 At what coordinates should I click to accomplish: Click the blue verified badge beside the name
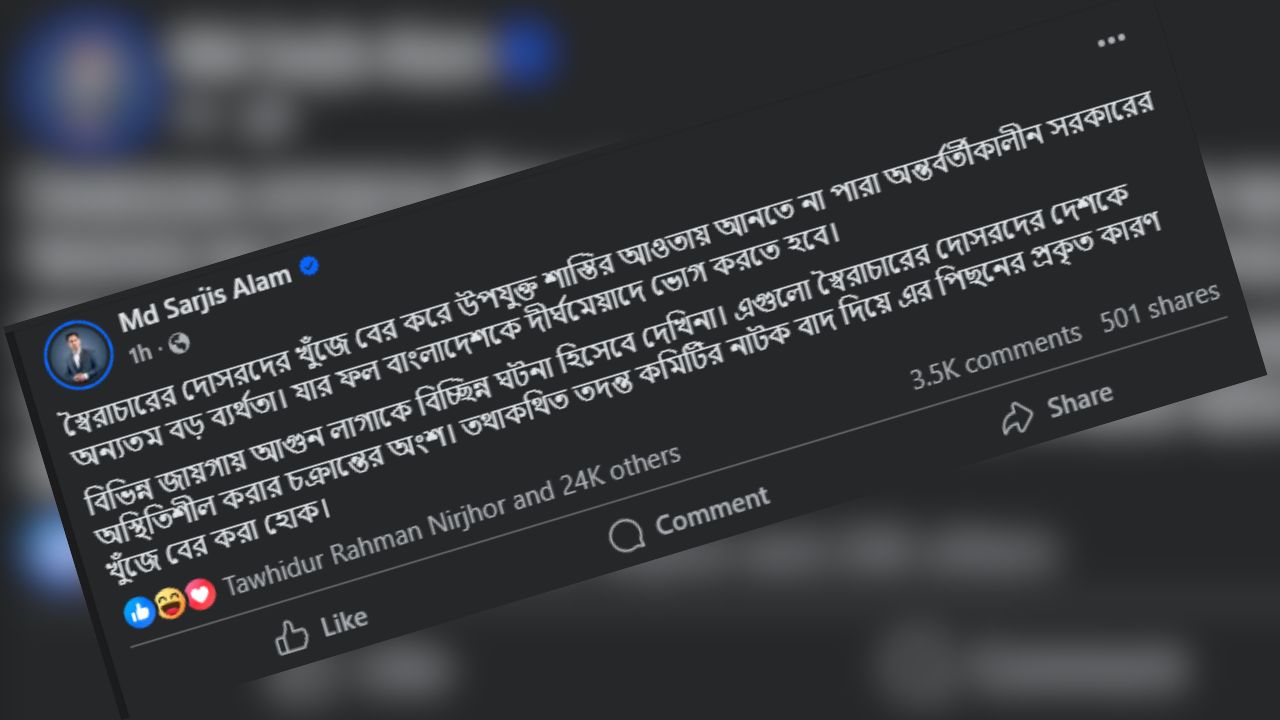pyautogui.click(x=310, y=265)
